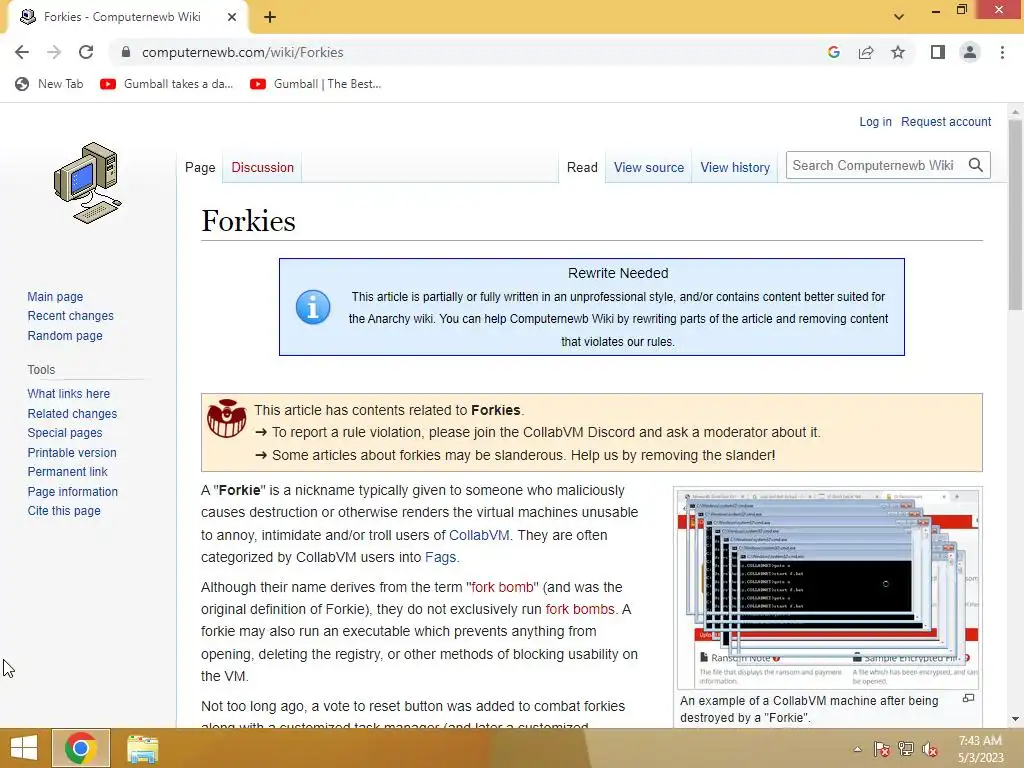Screen dimensions: 1024x768
Task: Open the browser side panel
Action: coord(938,52)
